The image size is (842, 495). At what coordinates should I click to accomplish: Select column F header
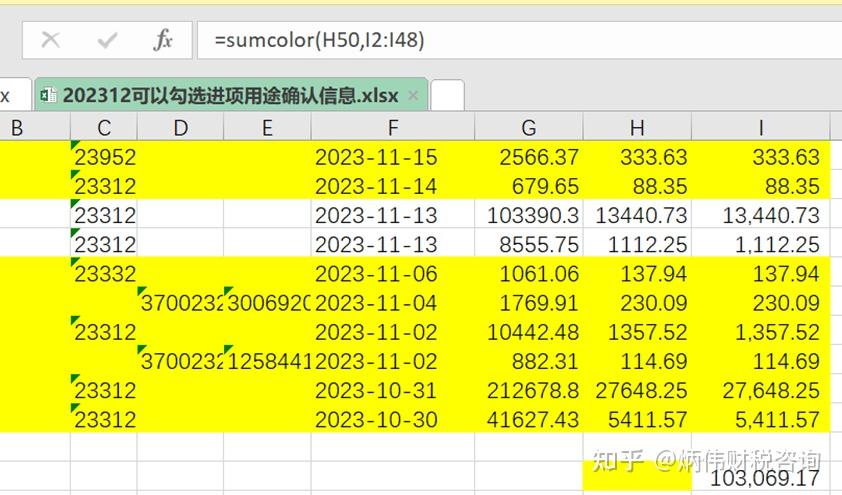point(393,128)
